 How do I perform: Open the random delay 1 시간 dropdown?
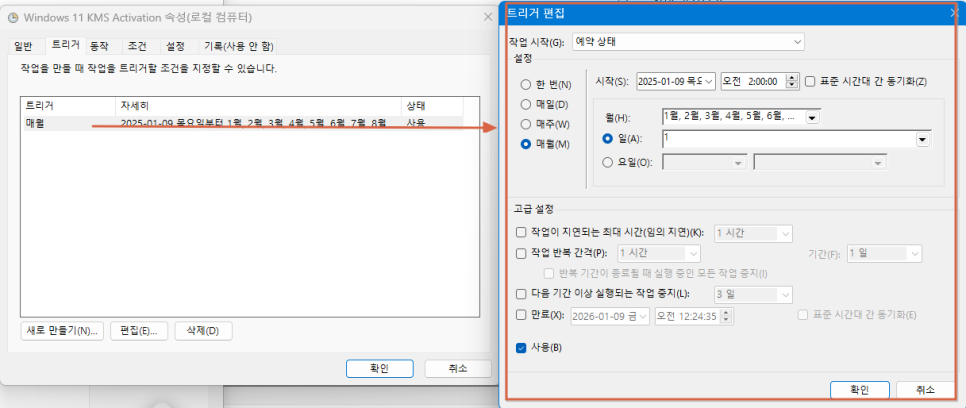[x=753, y=234]
